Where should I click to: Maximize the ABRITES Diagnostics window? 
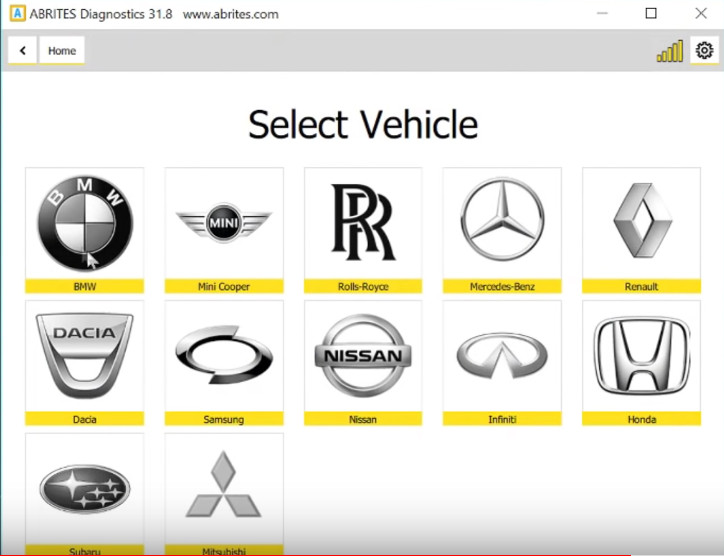click(x=651, y=13)
